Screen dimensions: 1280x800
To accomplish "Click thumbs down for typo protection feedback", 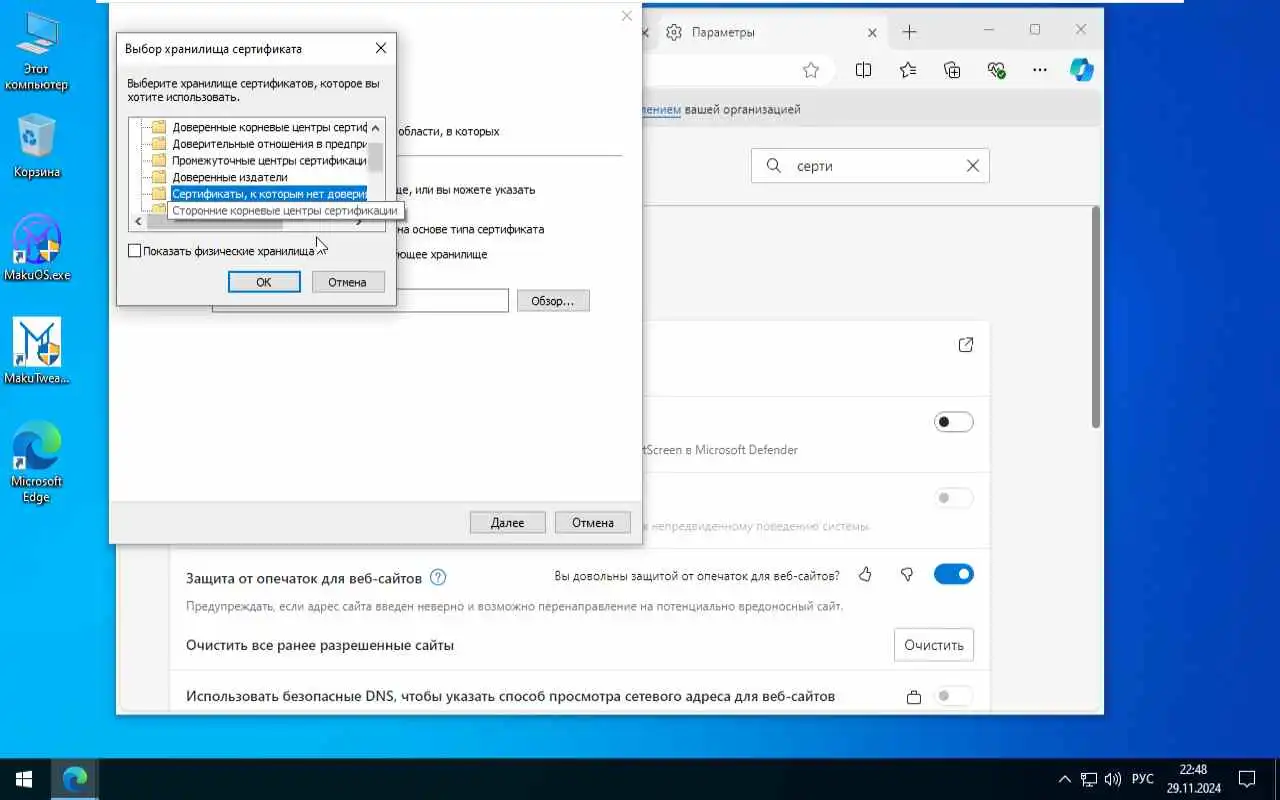I will 907,575.
